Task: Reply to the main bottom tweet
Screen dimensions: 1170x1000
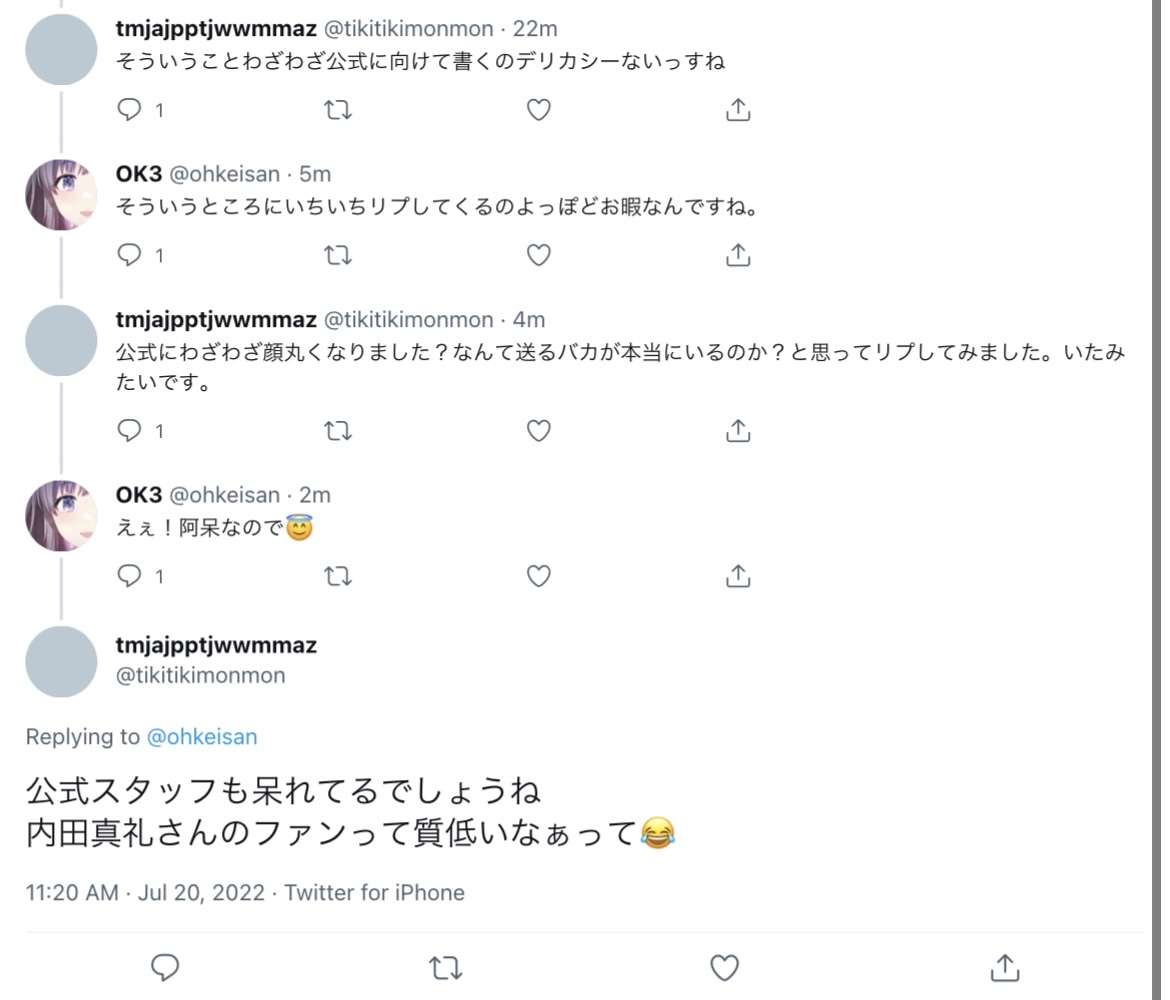Action: click(x=165, y=967)
